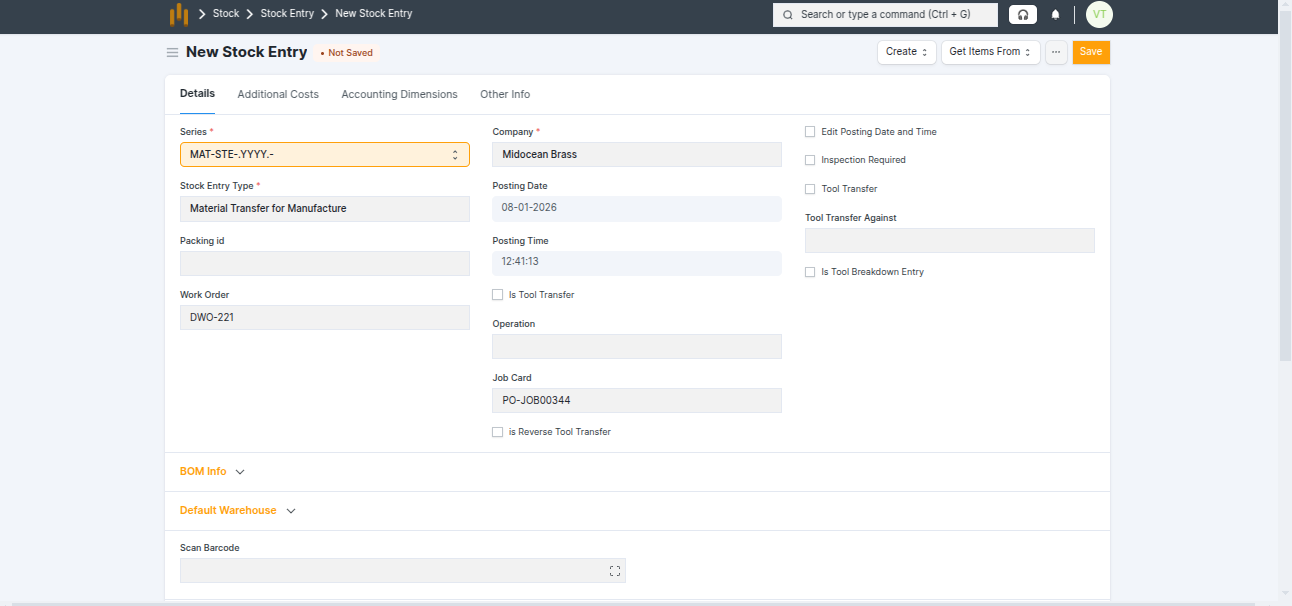Open the Accounting Dimensions tab
1292x606 pixels.
pos(399,95)
